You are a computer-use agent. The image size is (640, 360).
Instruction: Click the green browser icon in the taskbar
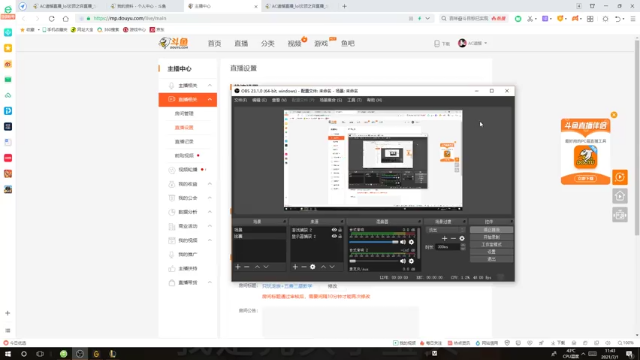[64, 354]
